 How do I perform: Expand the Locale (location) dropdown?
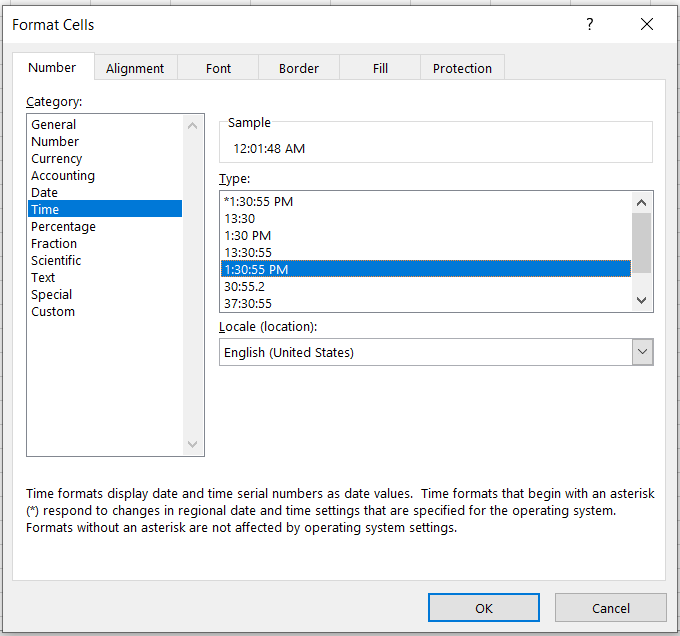click(x=642, y=352)
